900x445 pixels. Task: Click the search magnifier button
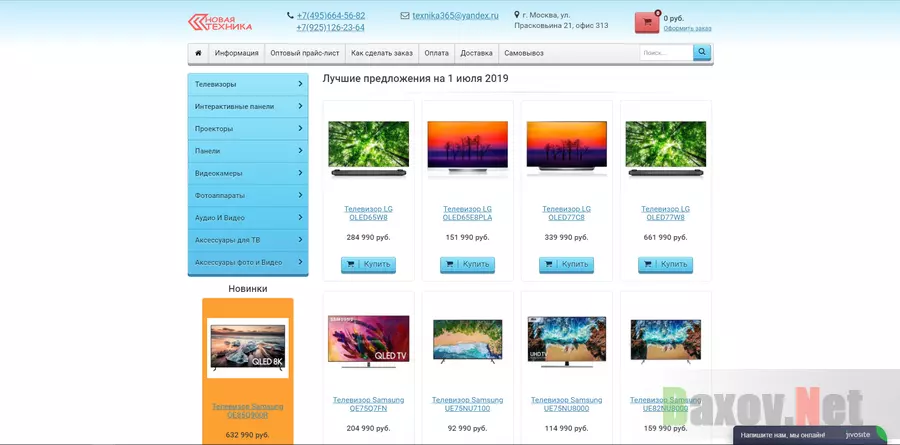tap(702, 53)
